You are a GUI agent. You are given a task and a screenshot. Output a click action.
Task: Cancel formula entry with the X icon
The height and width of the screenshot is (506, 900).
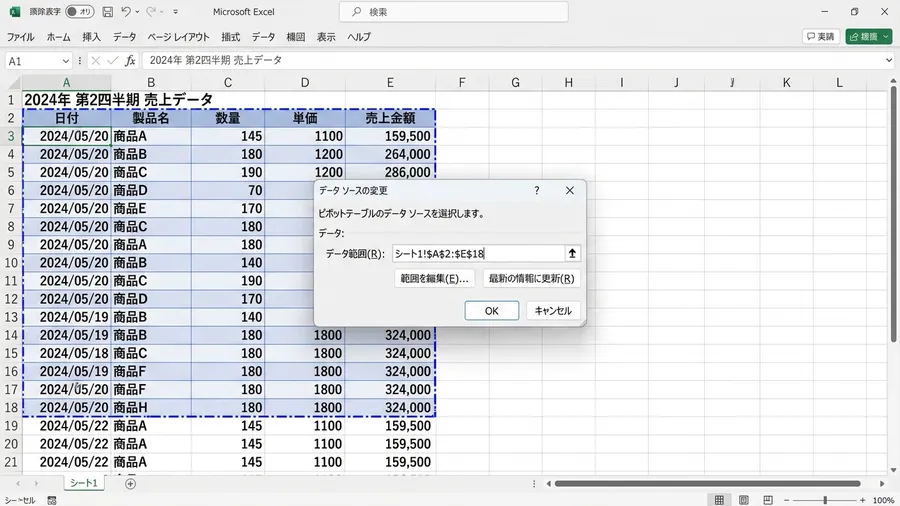pos(96,60)
